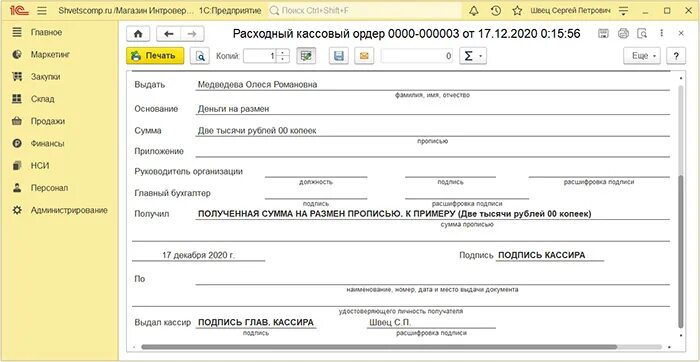Viewport: 700px width, 362px height.
Task: Click the Главный бухгалтер label
Action: 172,193
